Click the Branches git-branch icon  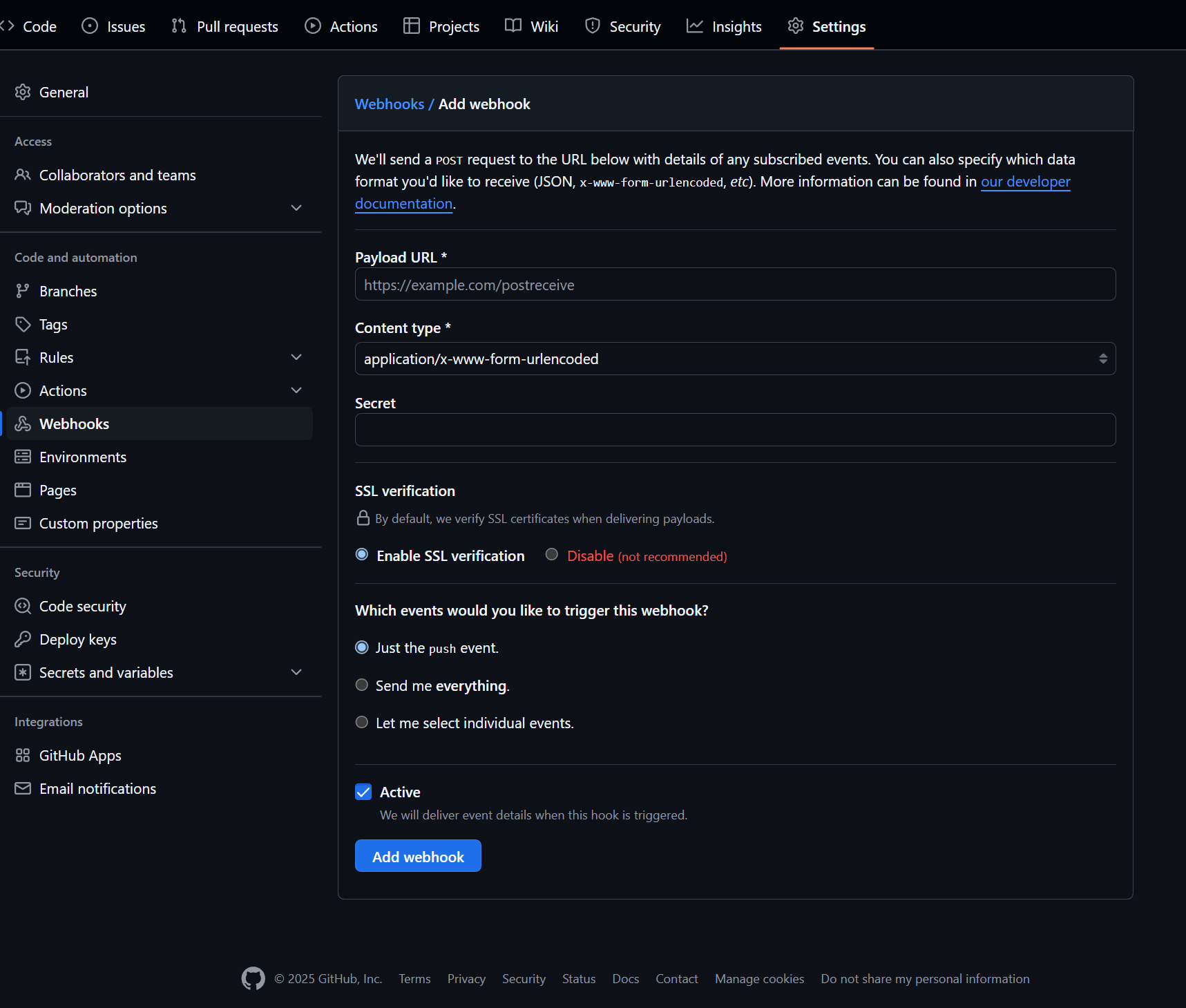coord(23,291)
